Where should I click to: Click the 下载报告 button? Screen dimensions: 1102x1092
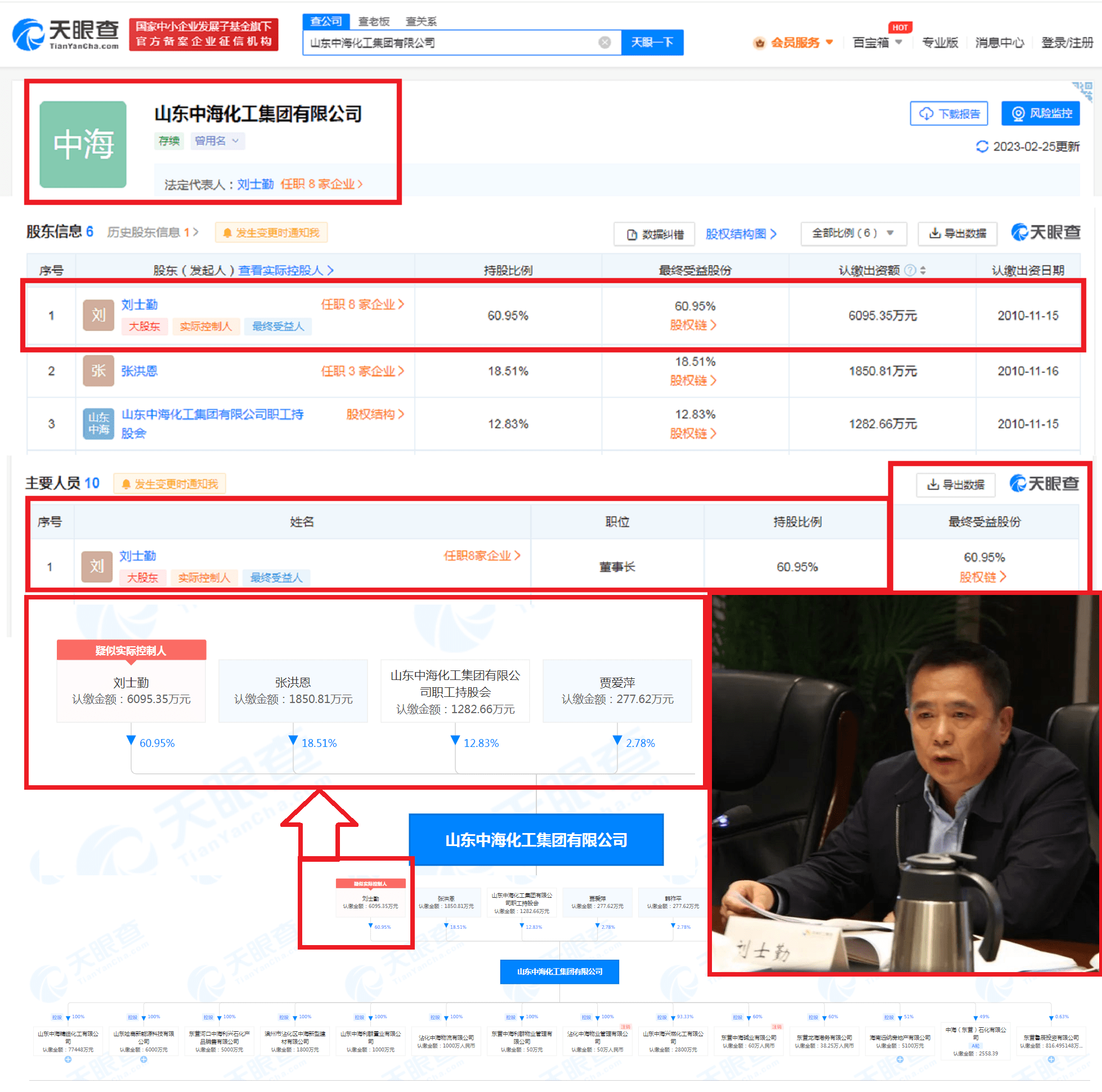pos(948,114)
